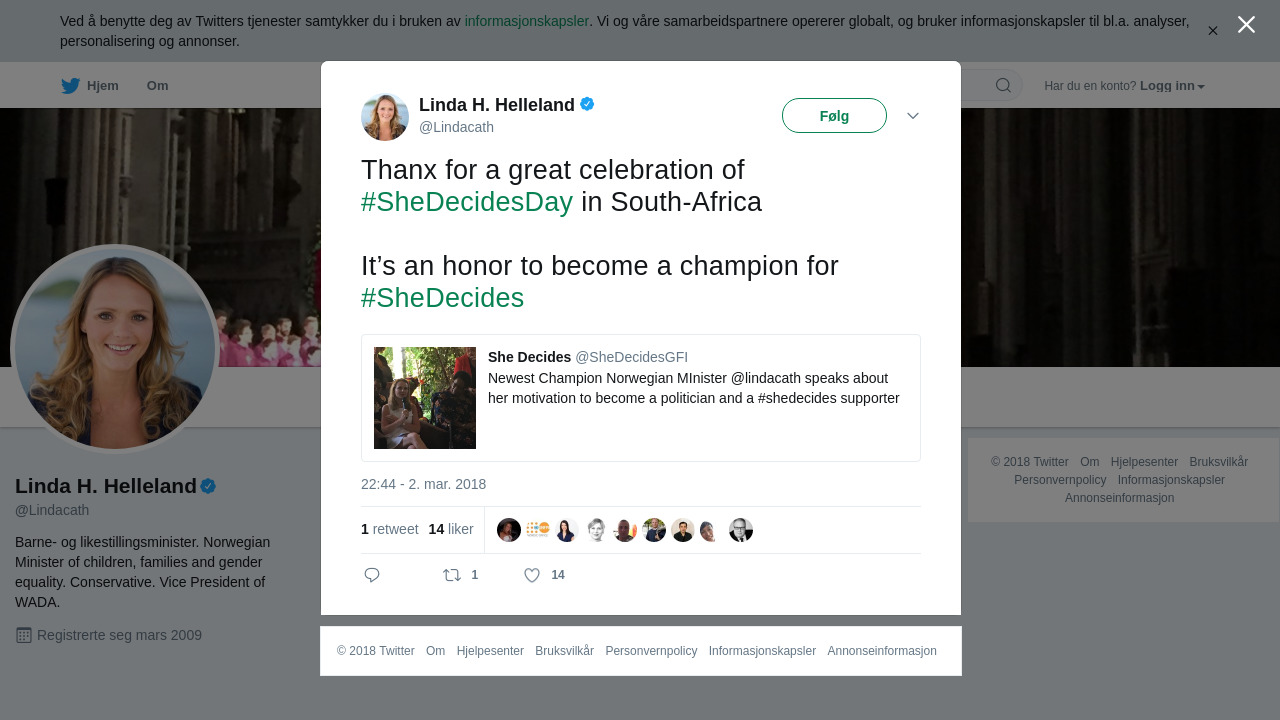
Task: Toggle the Følg follow button
Action: tap(834, 116)
